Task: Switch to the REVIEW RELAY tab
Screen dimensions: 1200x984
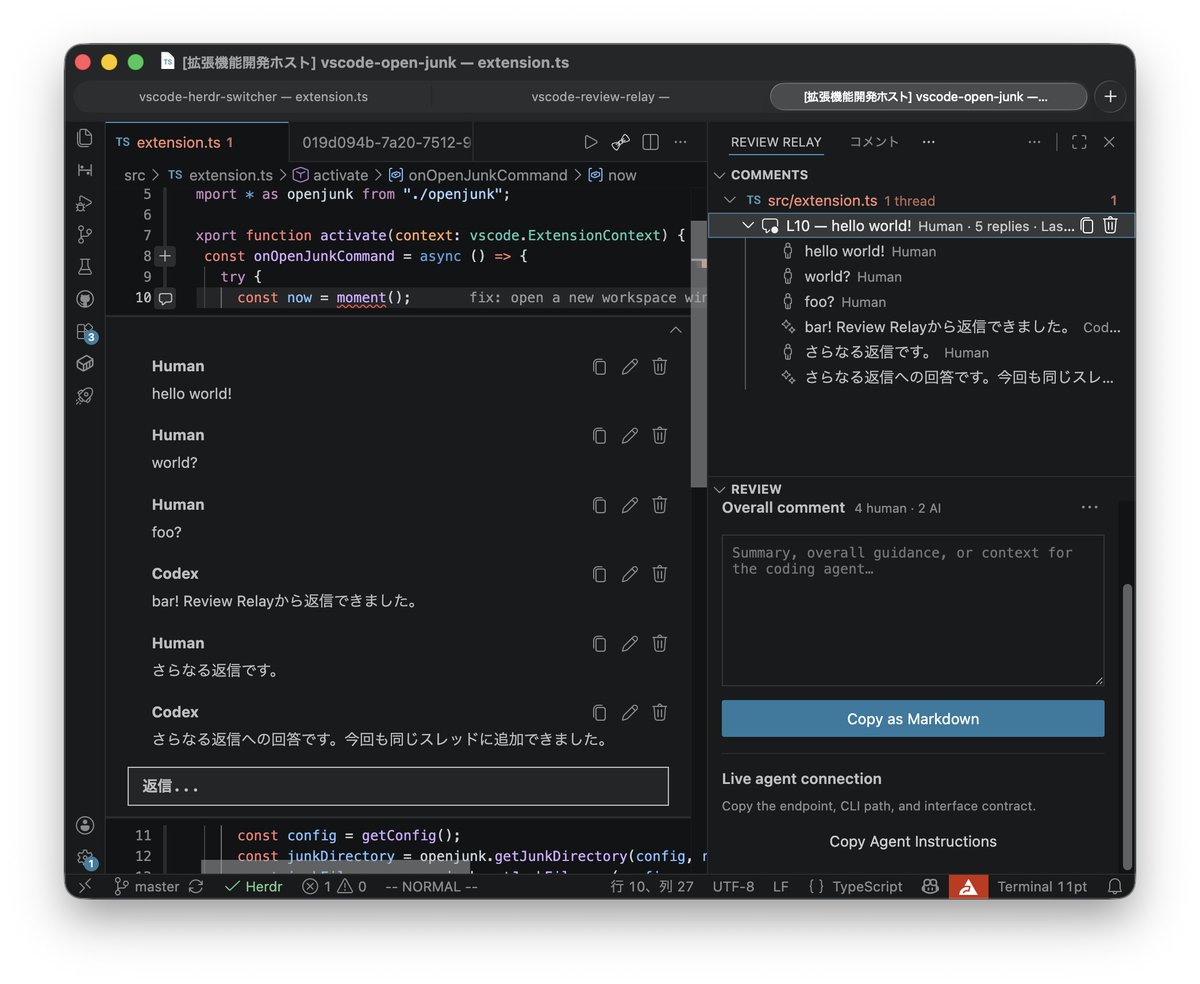Action: pyautogui.click(x=776, y=142)
